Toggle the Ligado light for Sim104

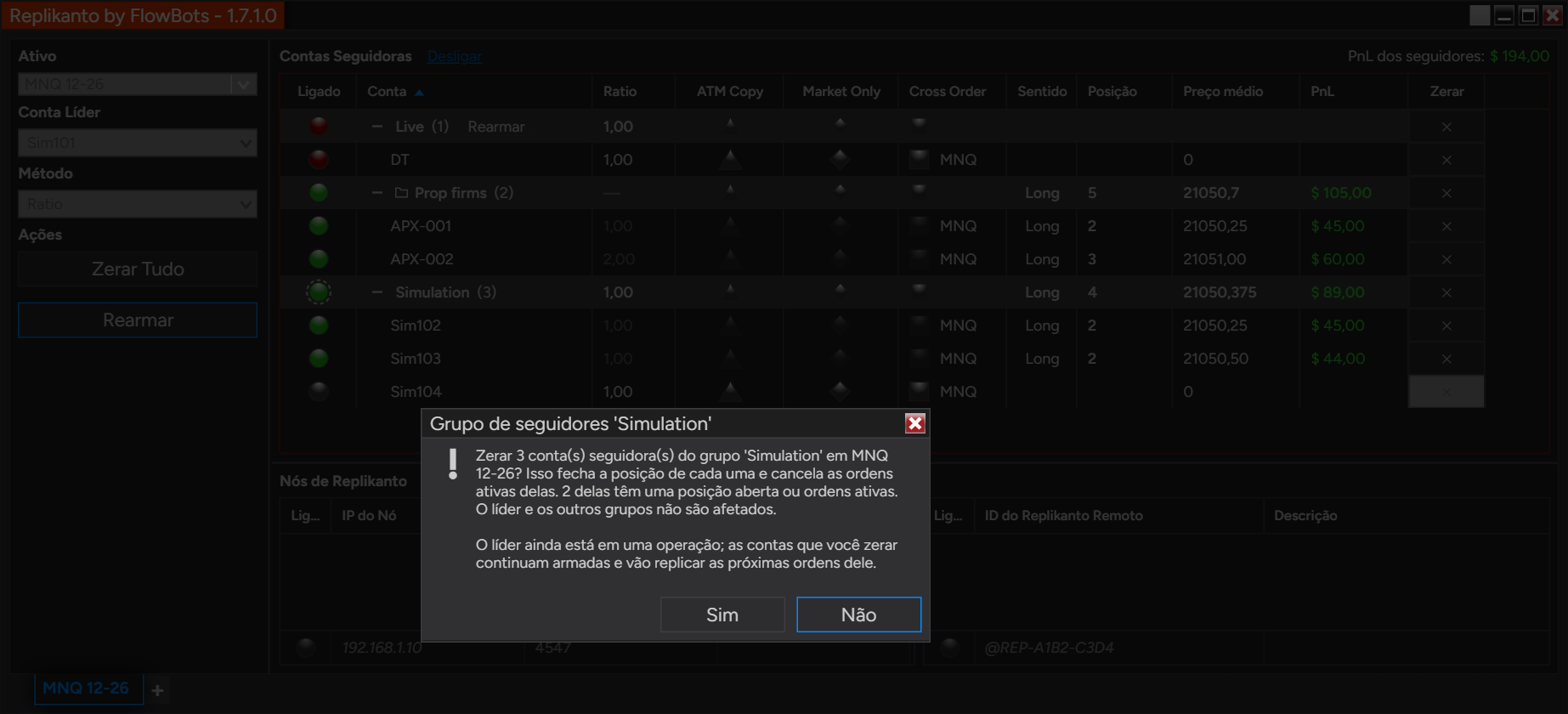coord(319,392)
